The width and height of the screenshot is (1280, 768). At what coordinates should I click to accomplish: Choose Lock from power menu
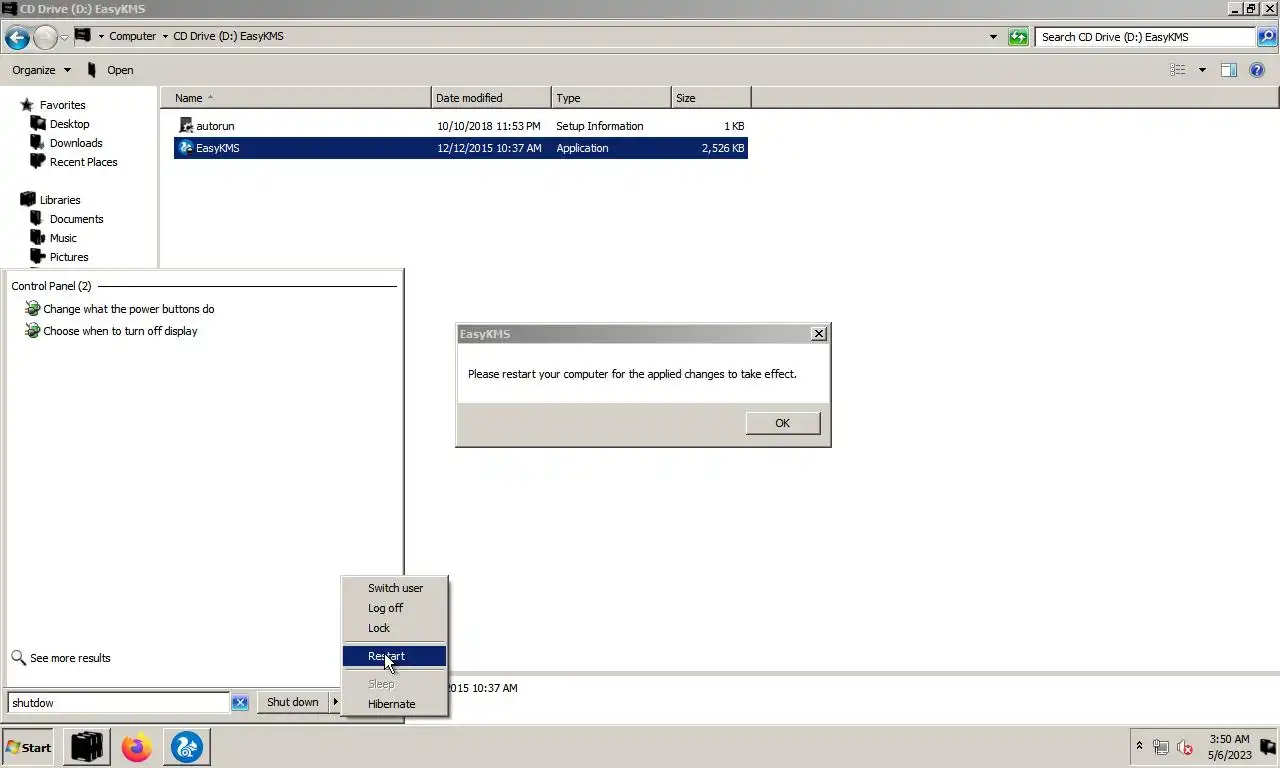394,628
